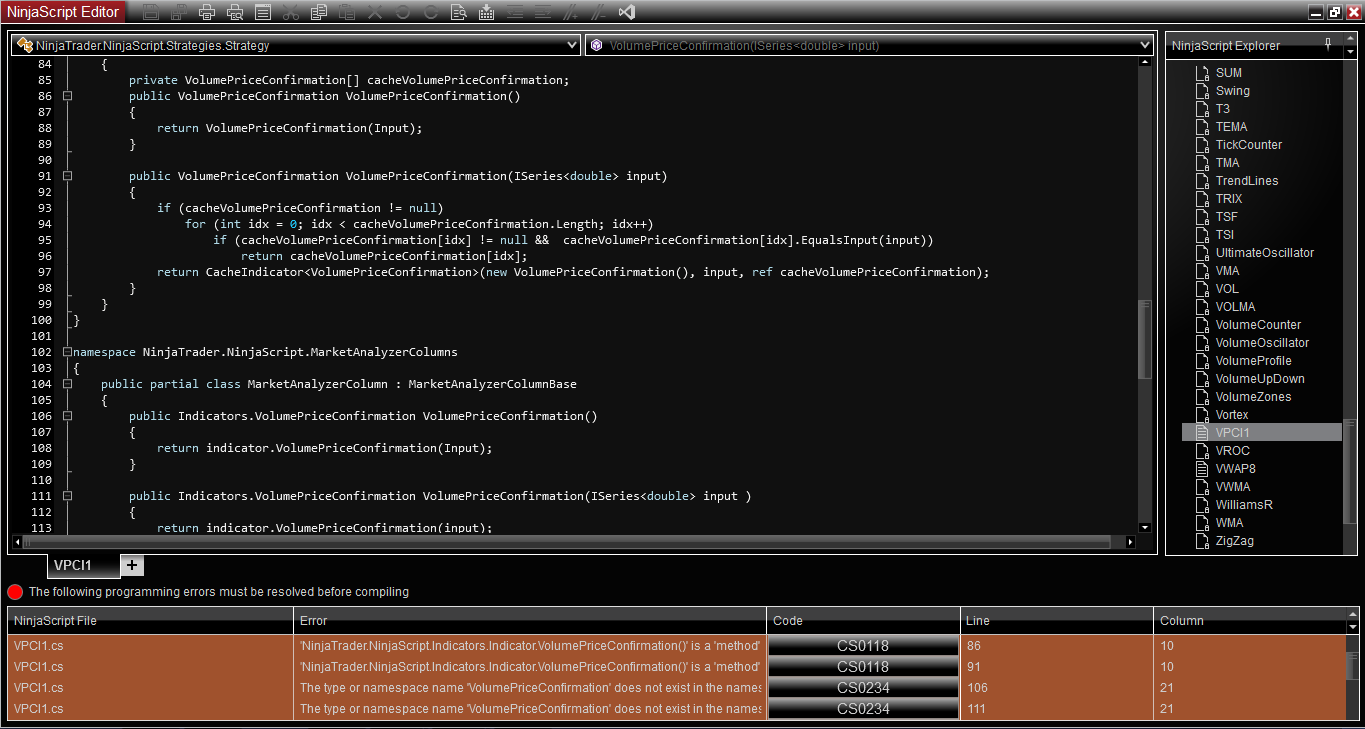Select the Swing indicator in the explorer
This screenshot has width=1365, height=729.
(x=1233, y=91)
